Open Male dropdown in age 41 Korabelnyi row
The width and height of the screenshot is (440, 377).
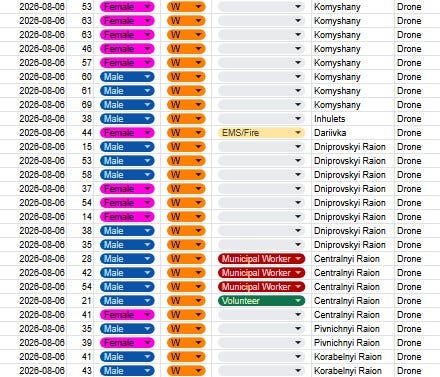tap(127, 357)
